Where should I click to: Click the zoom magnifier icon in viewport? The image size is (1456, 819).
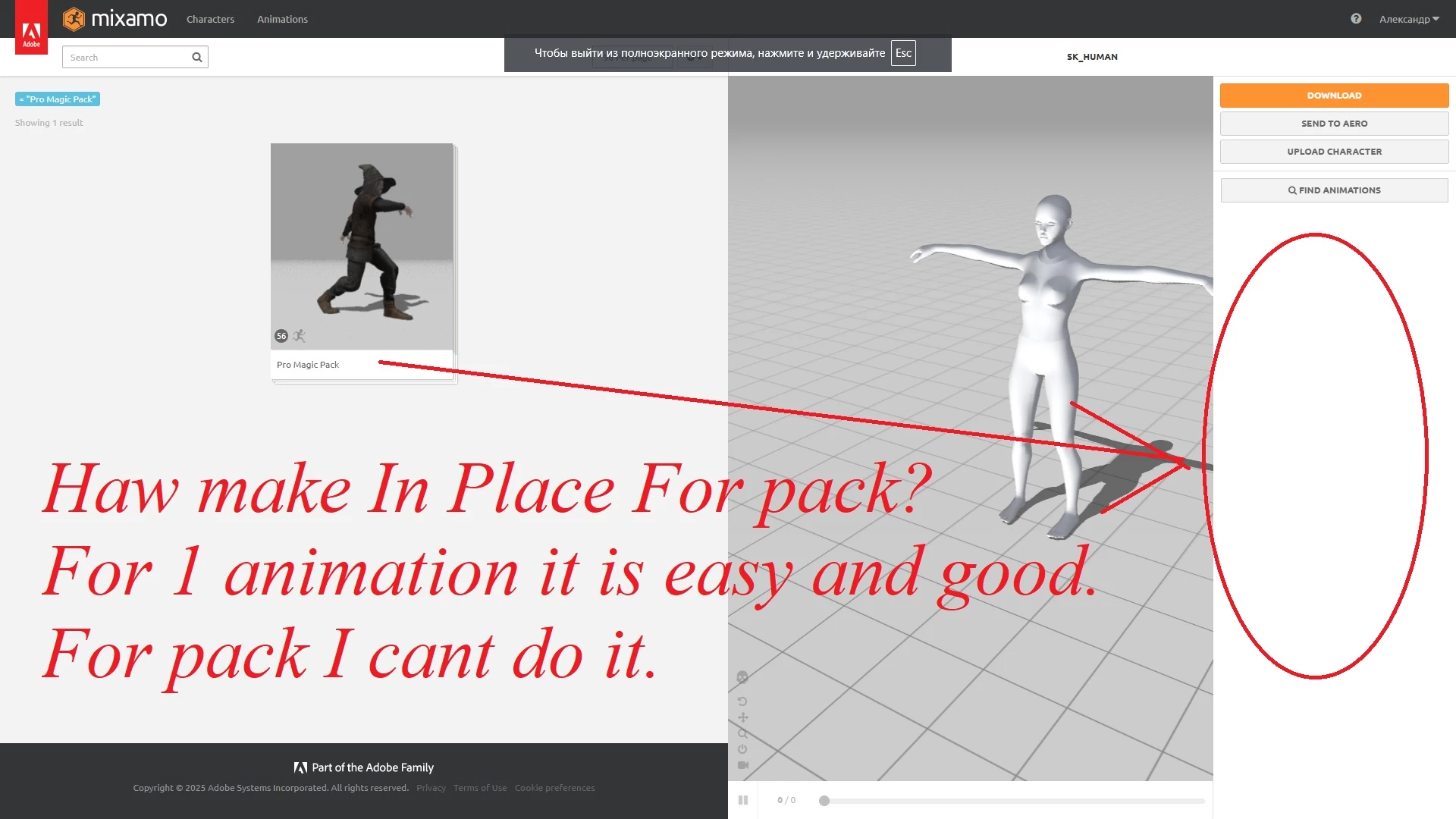point(742,733)
